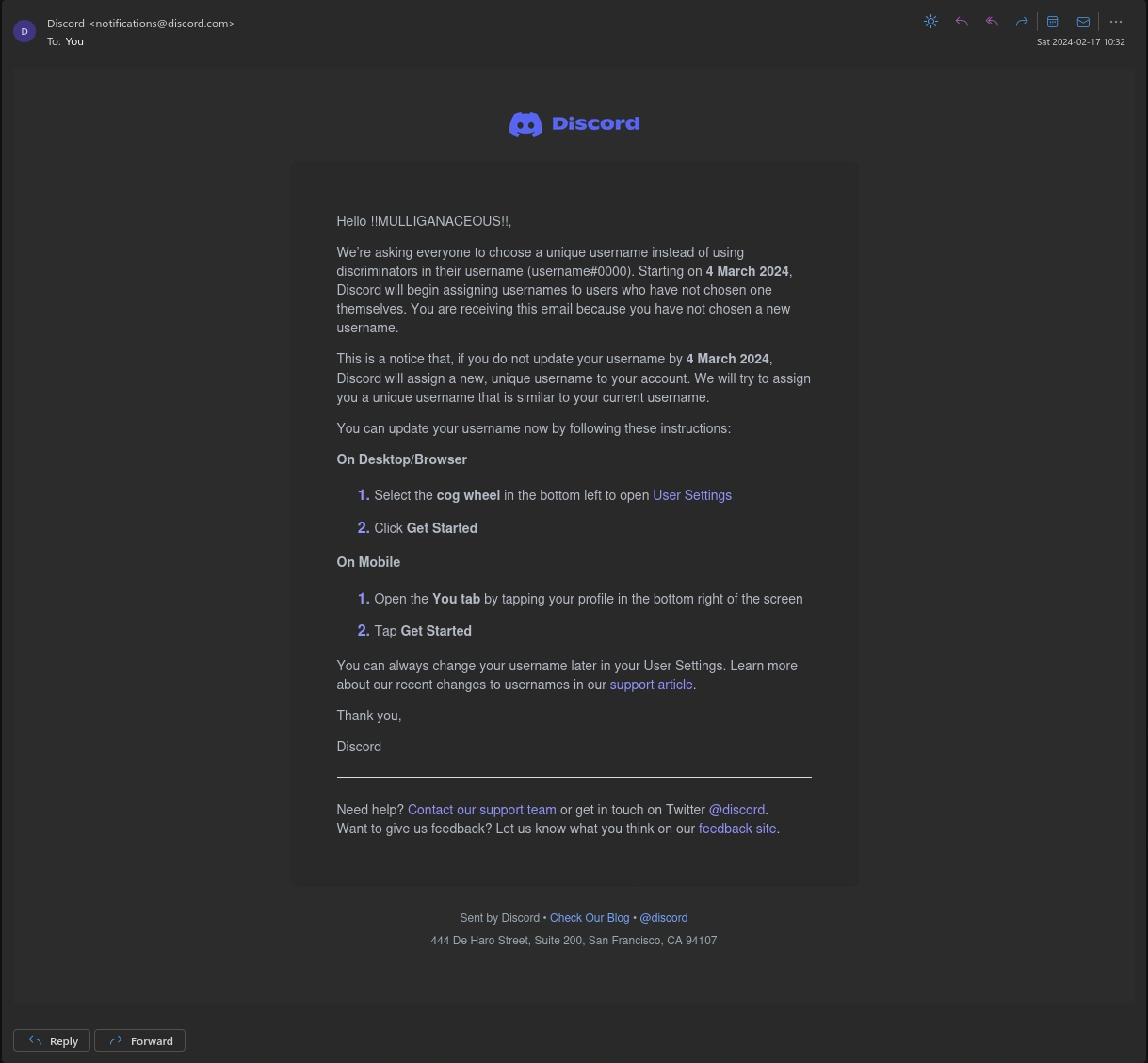Click the @discord link in footer
The height and width of the screenshot is (1063, 1148).
[664, 918]
